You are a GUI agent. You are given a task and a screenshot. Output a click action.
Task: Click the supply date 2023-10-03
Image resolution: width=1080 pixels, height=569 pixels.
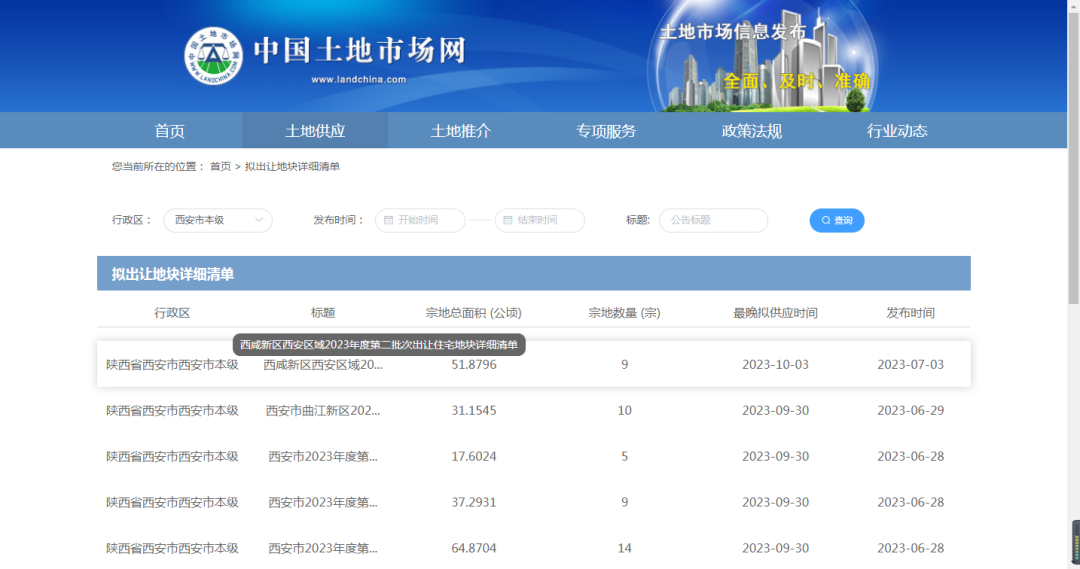tap(776, 364)
